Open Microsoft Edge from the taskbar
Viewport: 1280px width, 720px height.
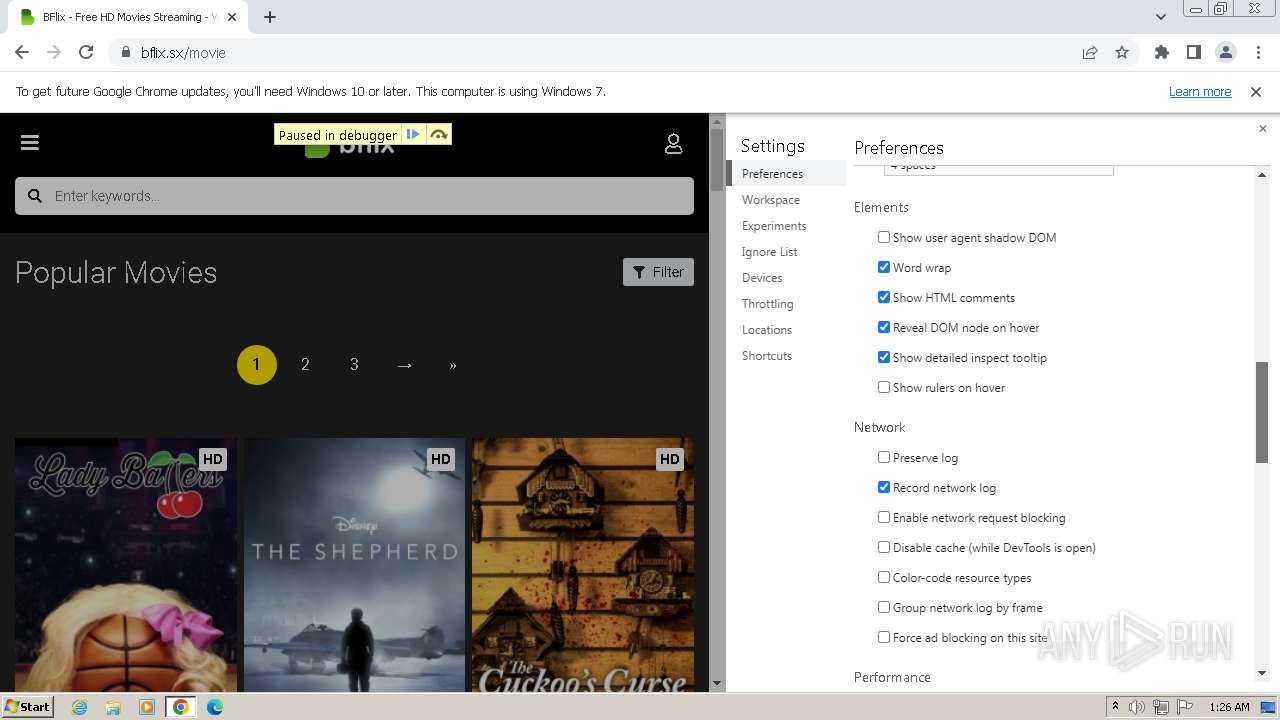[x=215, y=707]
